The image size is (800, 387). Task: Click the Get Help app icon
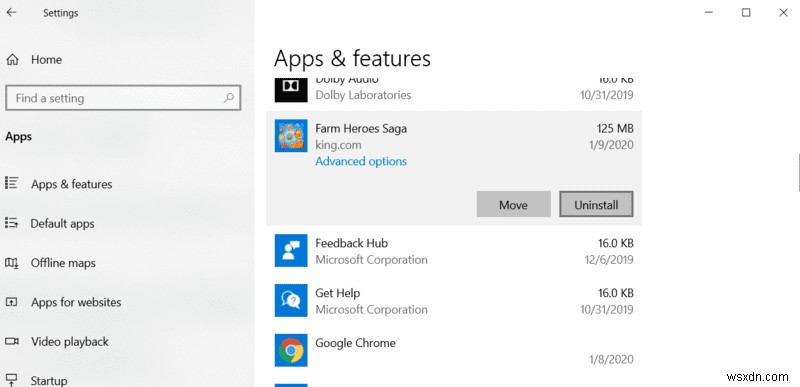tap(291, 300)
